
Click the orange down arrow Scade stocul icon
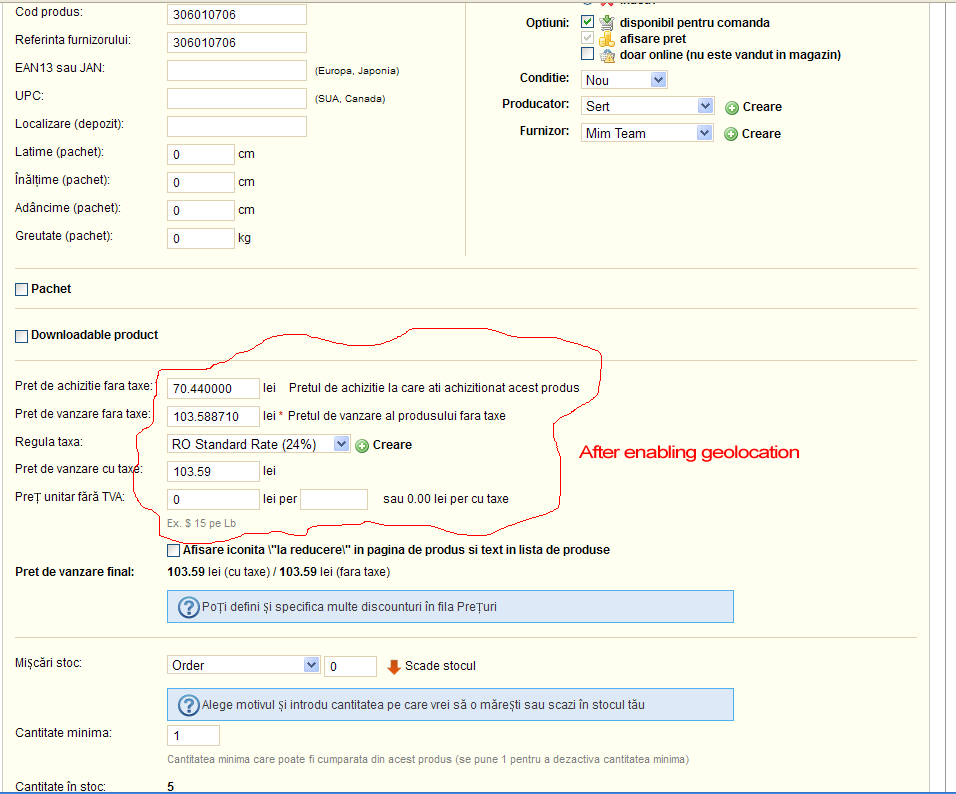[x=394, y=667]
